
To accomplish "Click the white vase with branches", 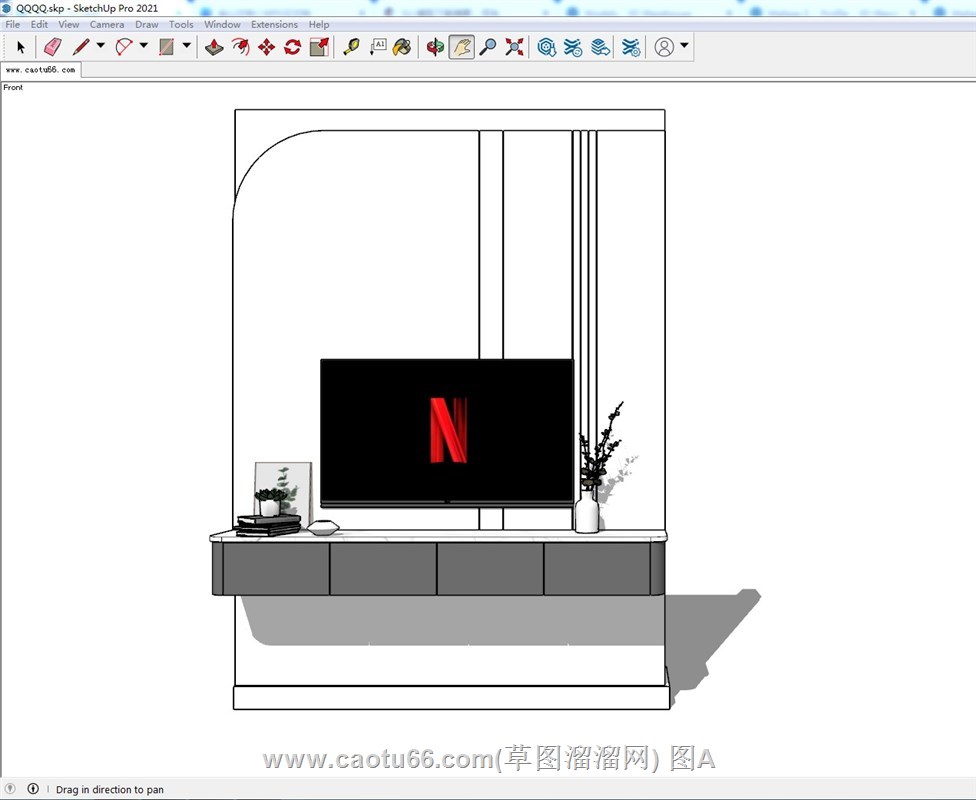I will (x=587, y=511).
